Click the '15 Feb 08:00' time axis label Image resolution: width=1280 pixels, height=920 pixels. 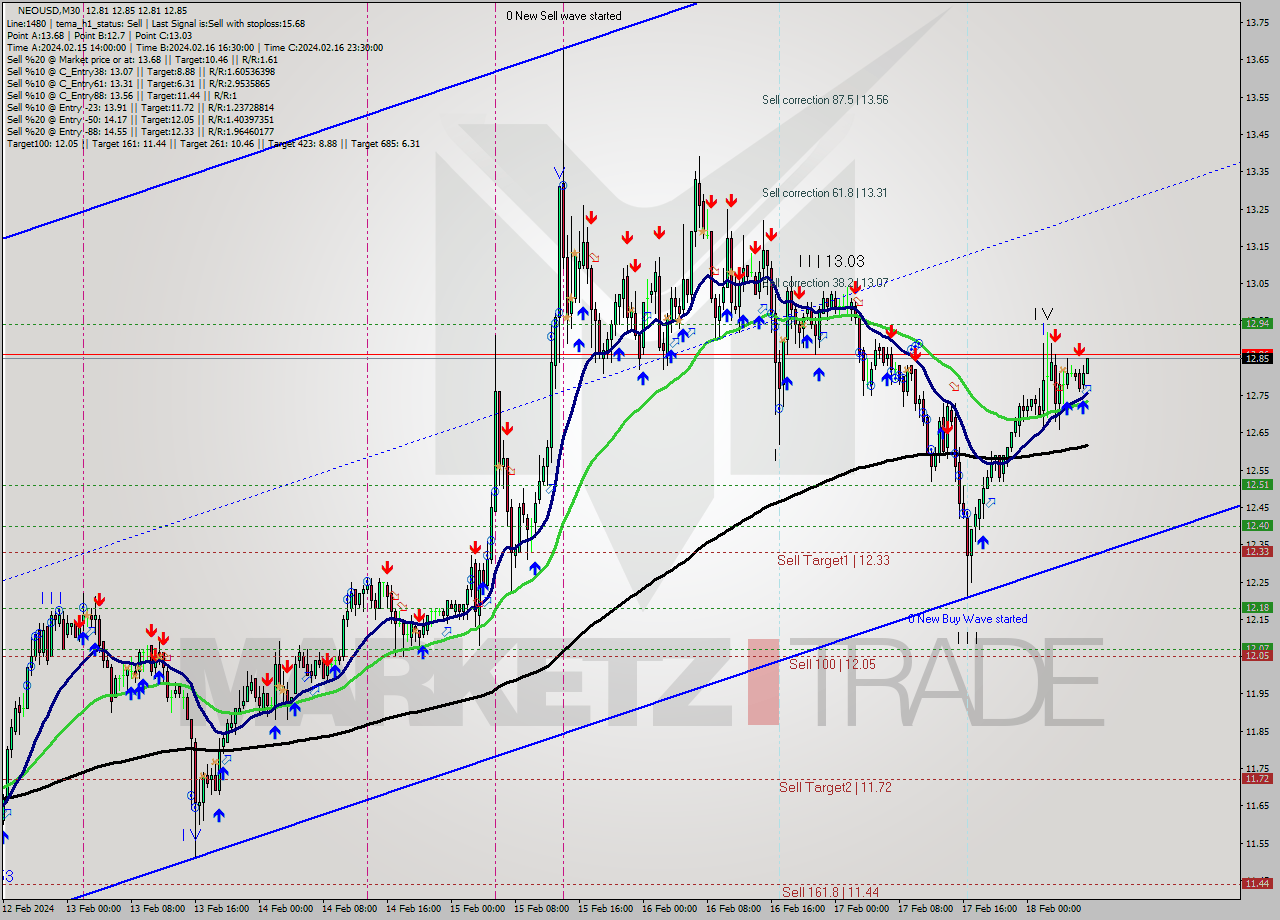[541, 909]
